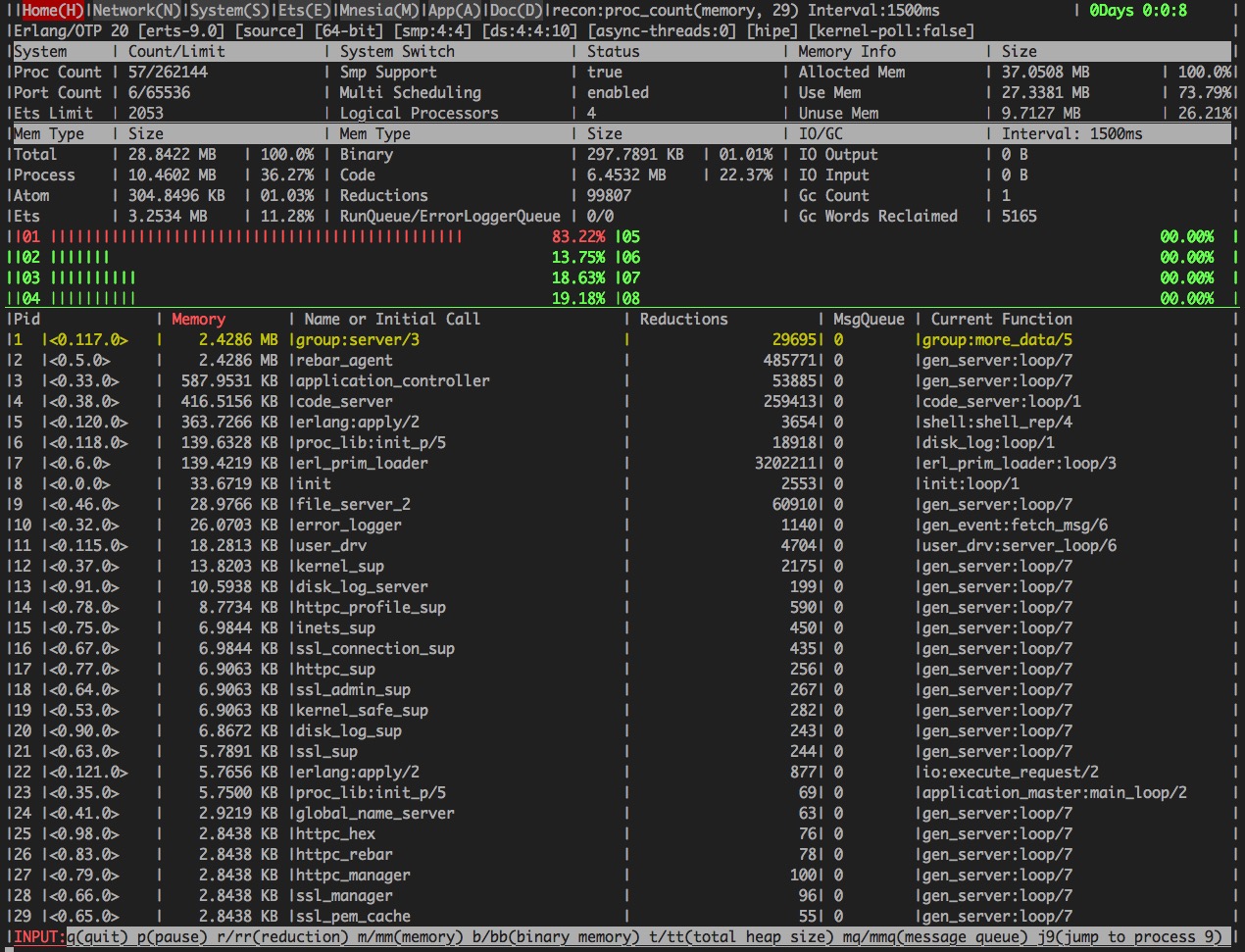Select the global_name_server process
Screen dimensions: 1245x952
pos(374,813)
